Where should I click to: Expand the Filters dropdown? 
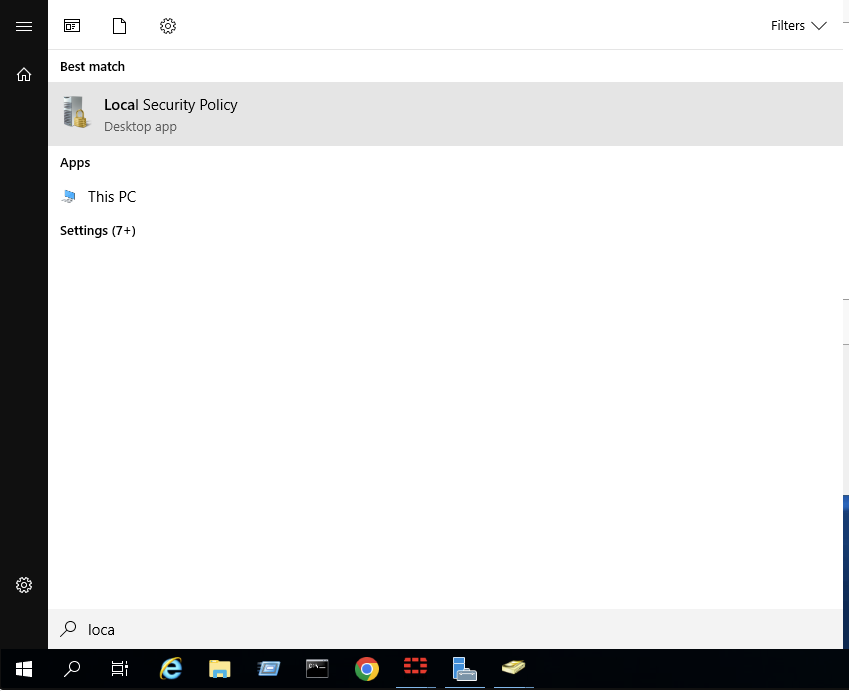coord(799,25)
